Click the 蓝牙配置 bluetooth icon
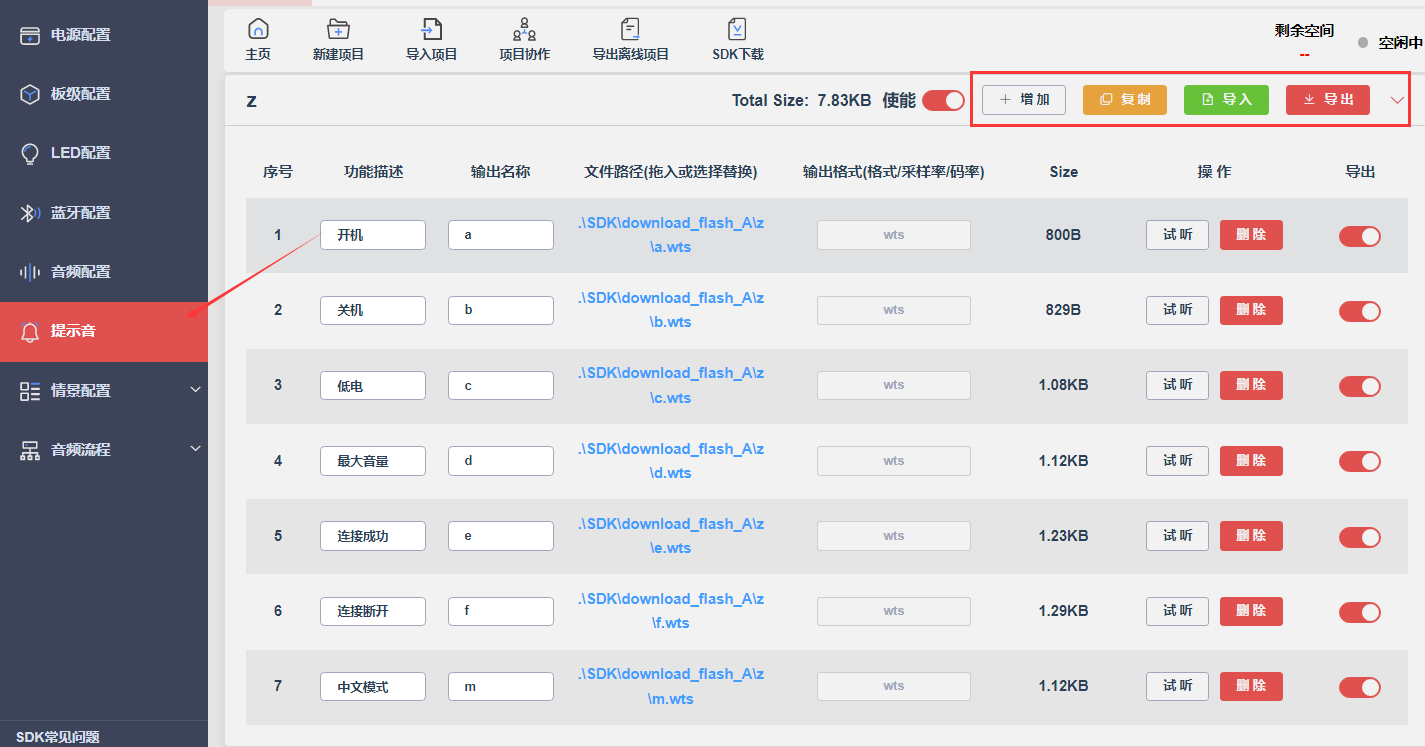Screen dimensions: 1425x747 30,213
